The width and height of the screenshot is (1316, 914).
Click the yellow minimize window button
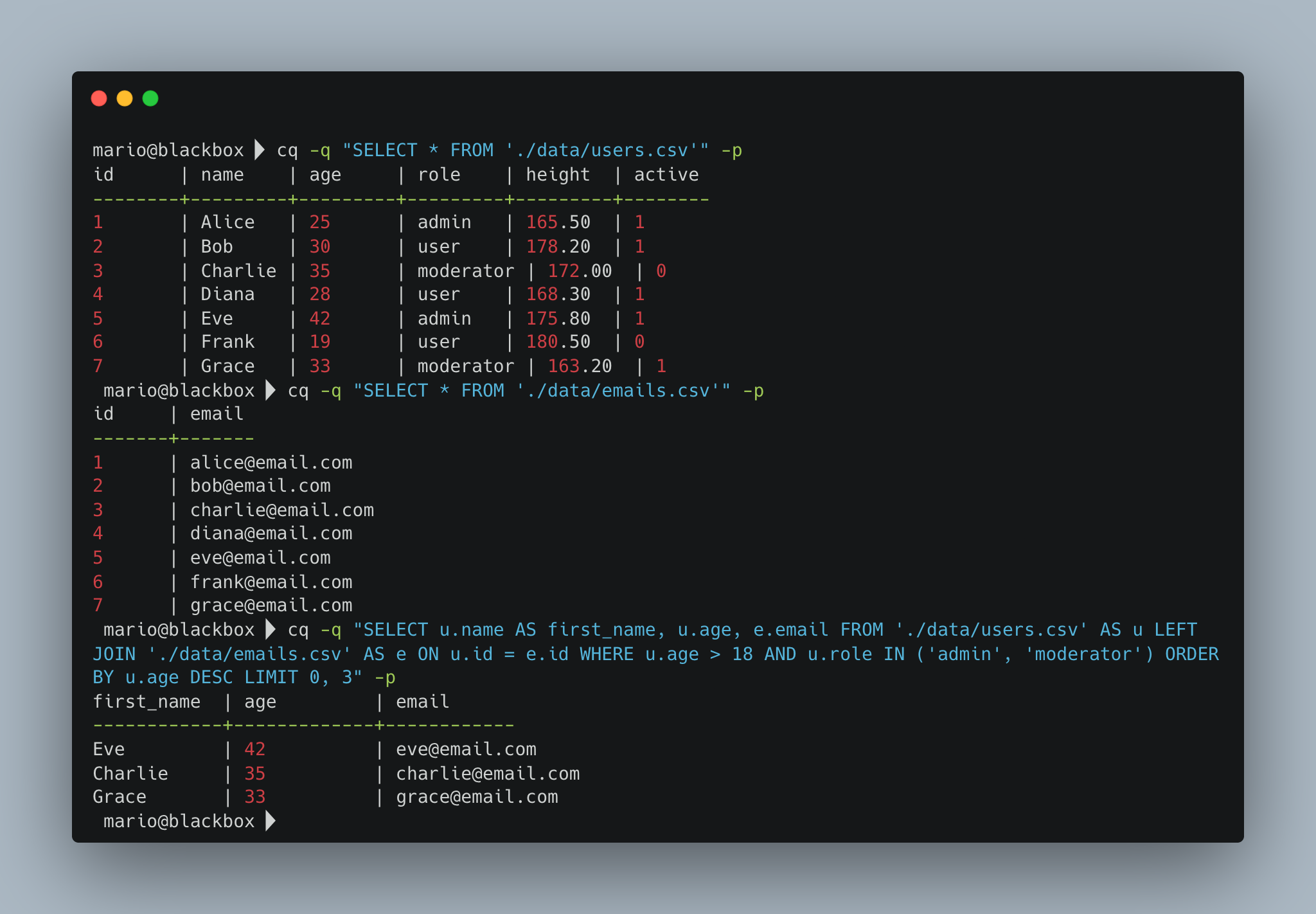point(125,98)
